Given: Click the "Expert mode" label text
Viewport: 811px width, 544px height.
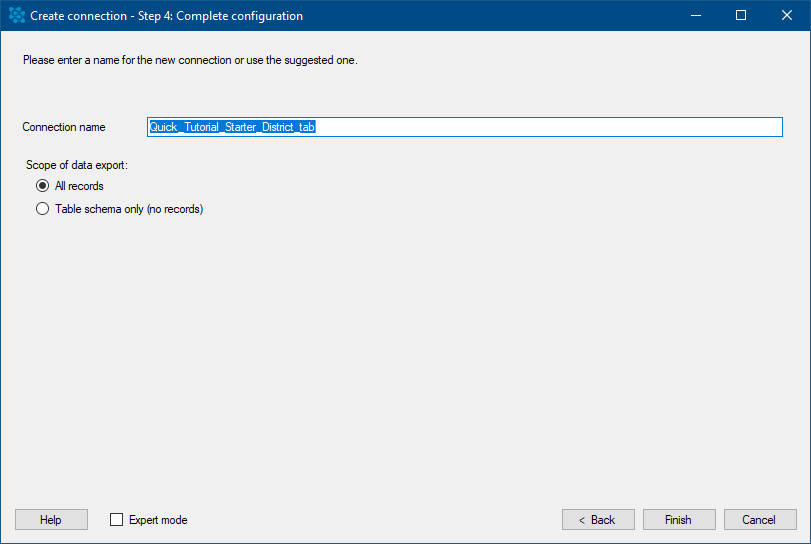Looking at the screenshot, I should pyautogui.click(x=158, y=520).
